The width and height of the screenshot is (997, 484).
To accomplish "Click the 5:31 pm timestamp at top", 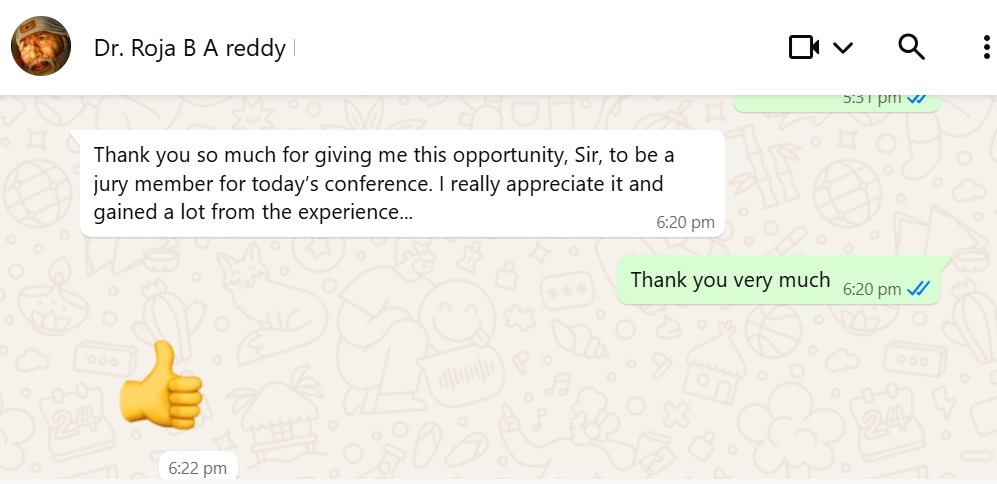I will coord(871,99).
